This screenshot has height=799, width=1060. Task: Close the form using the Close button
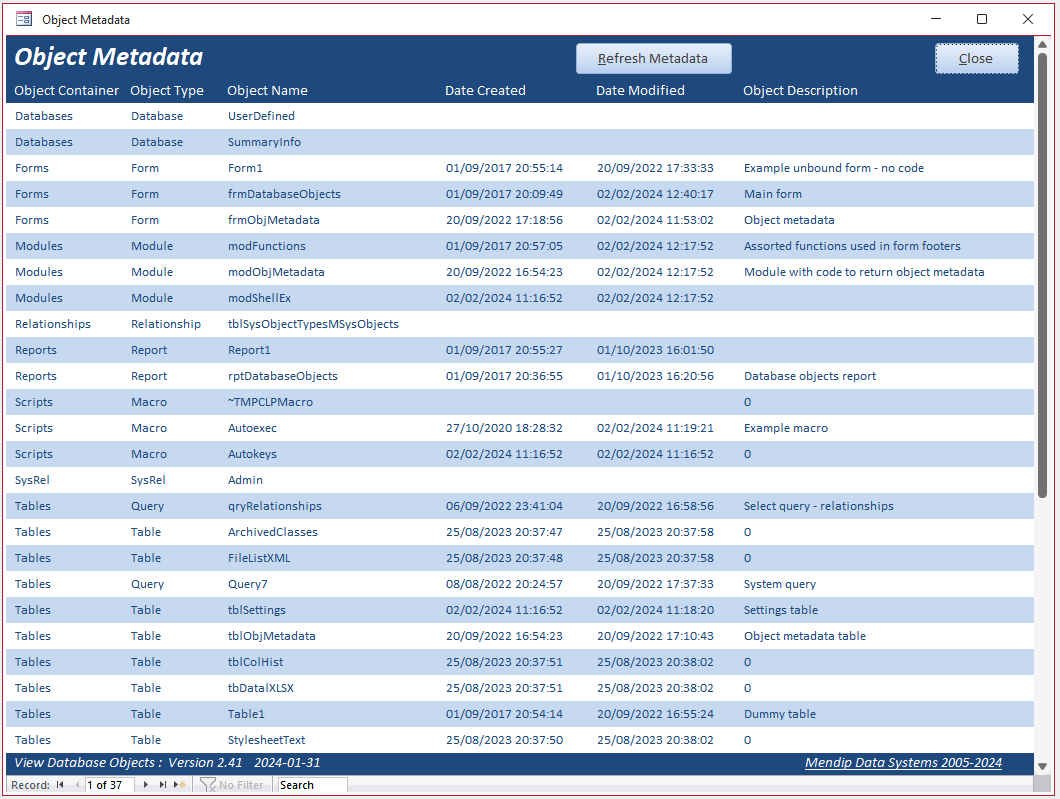tap(976, 59)
